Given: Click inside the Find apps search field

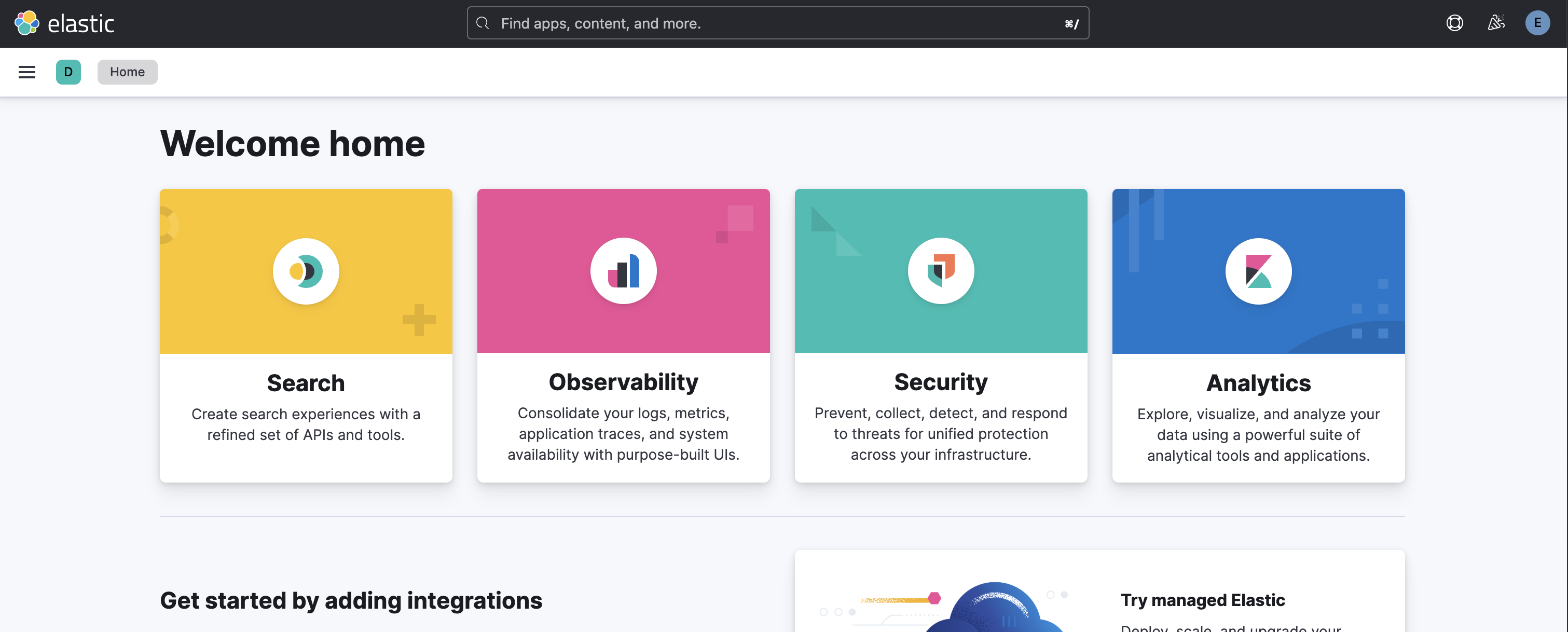Looking at the screenshot, I should [x=669, y=23].
